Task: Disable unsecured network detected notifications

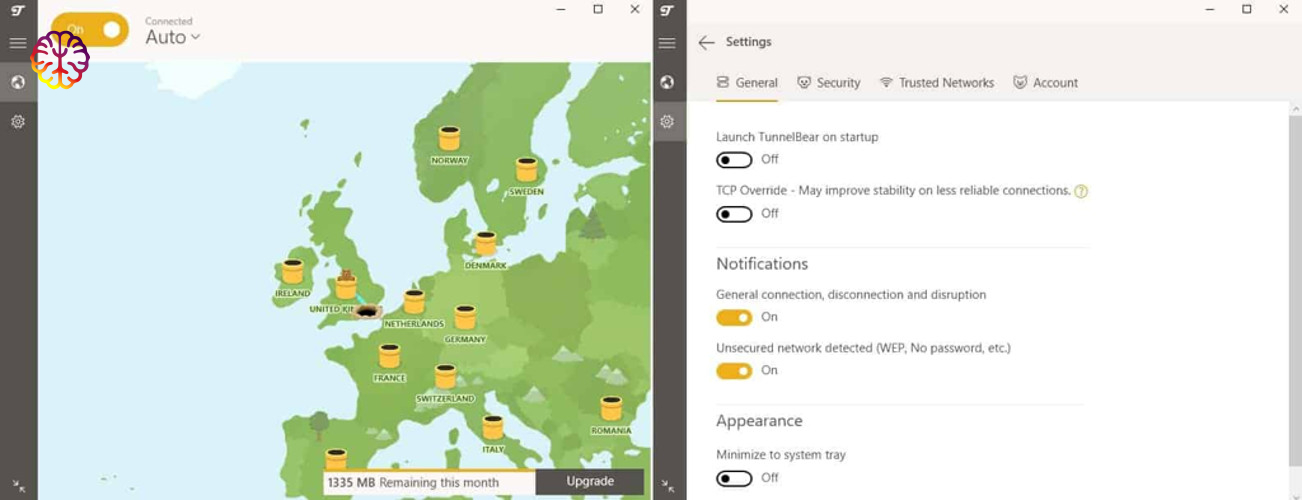Action: pyautogui.click(x=734, y=371)
